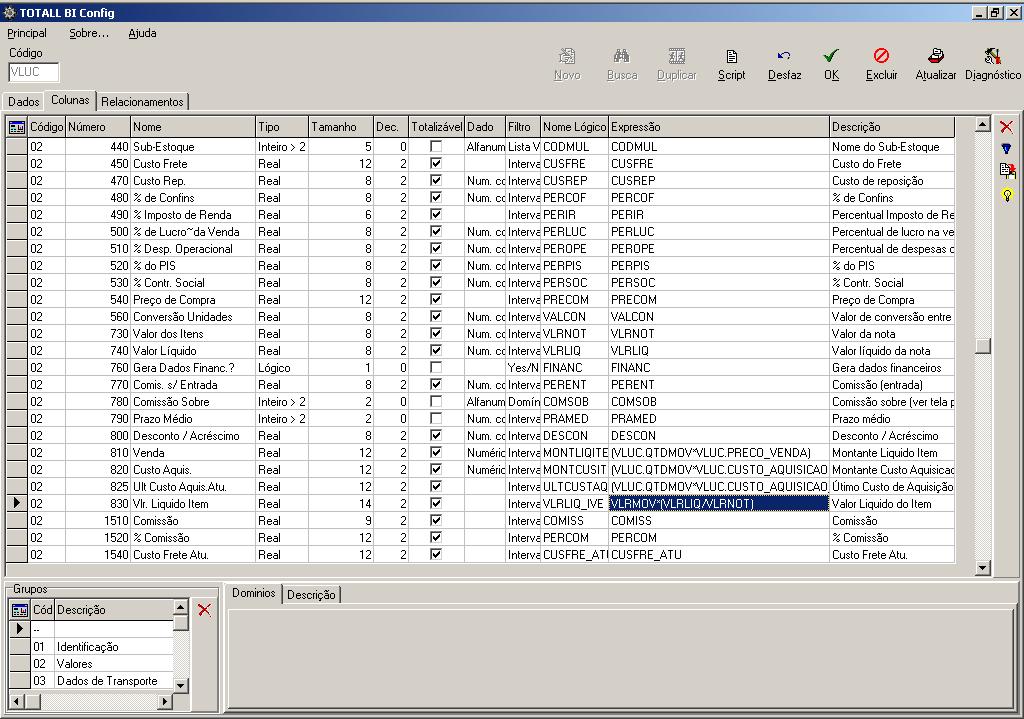Click the Excluir prohibition icon

881,56
